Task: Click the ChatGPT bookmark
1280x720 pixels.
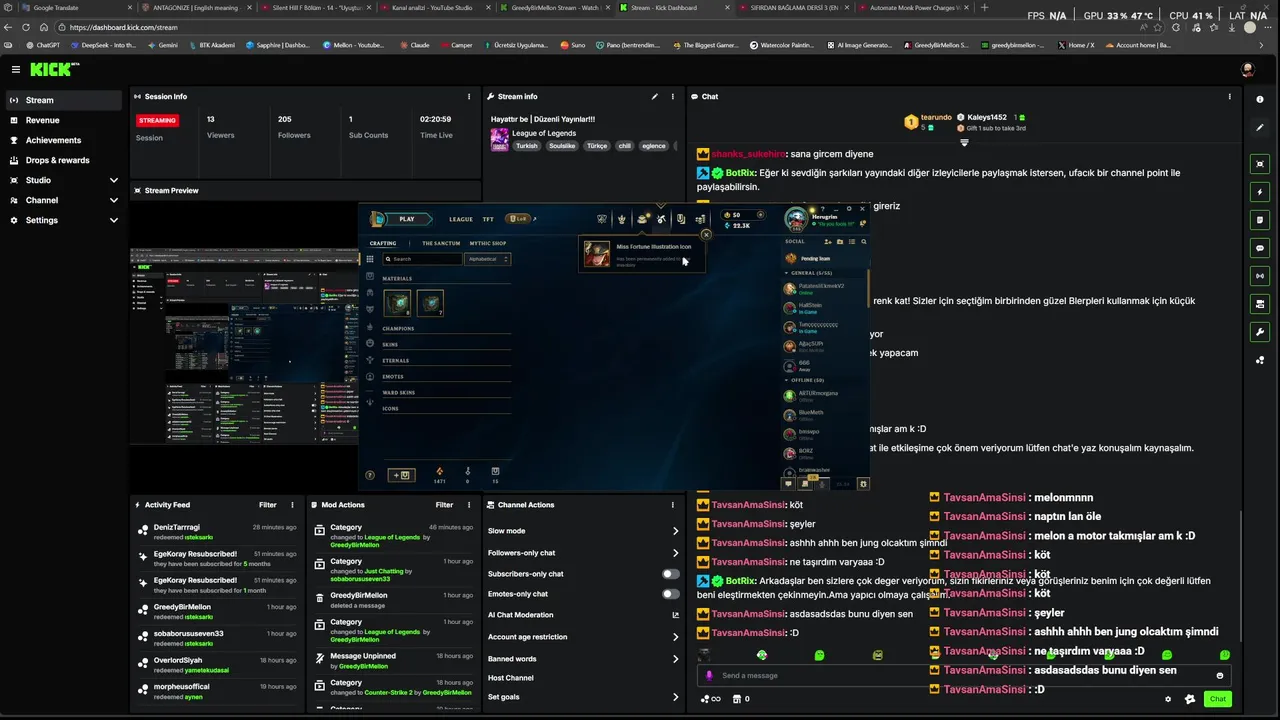Action: coord(43,45)
